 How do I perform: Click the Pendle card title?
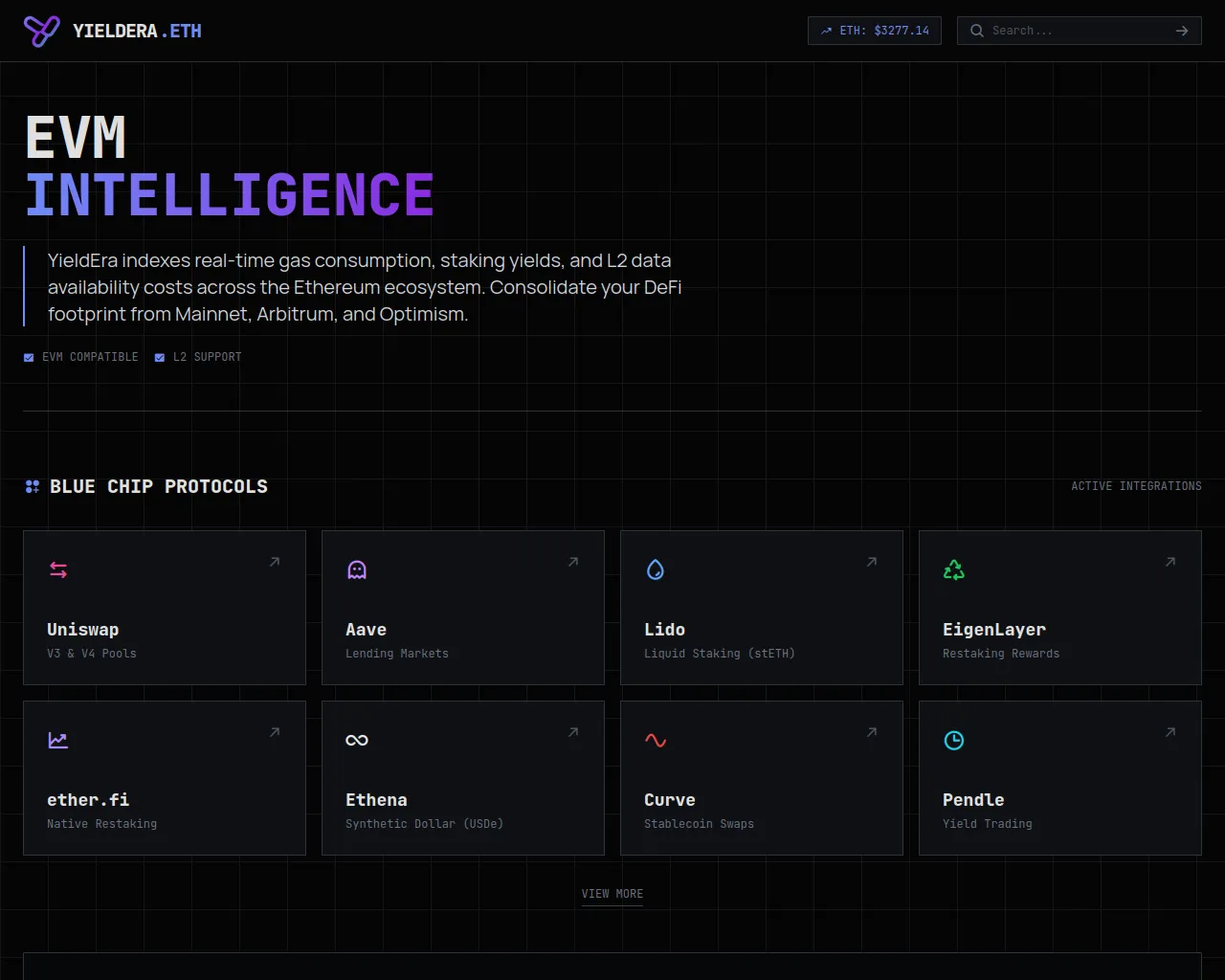(x=973, y=800)
